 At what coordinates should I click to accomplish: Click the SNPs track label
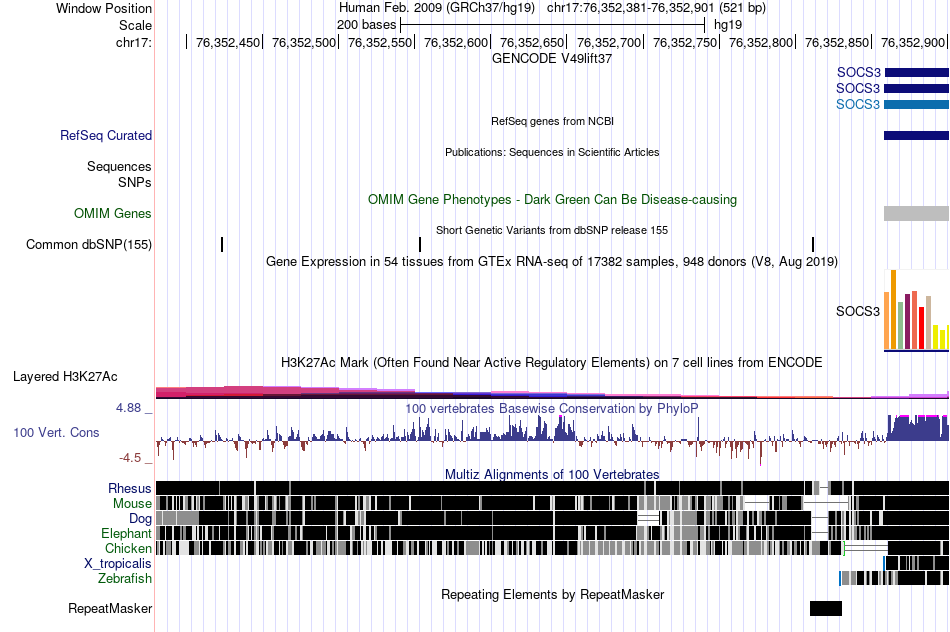(135, 182)
